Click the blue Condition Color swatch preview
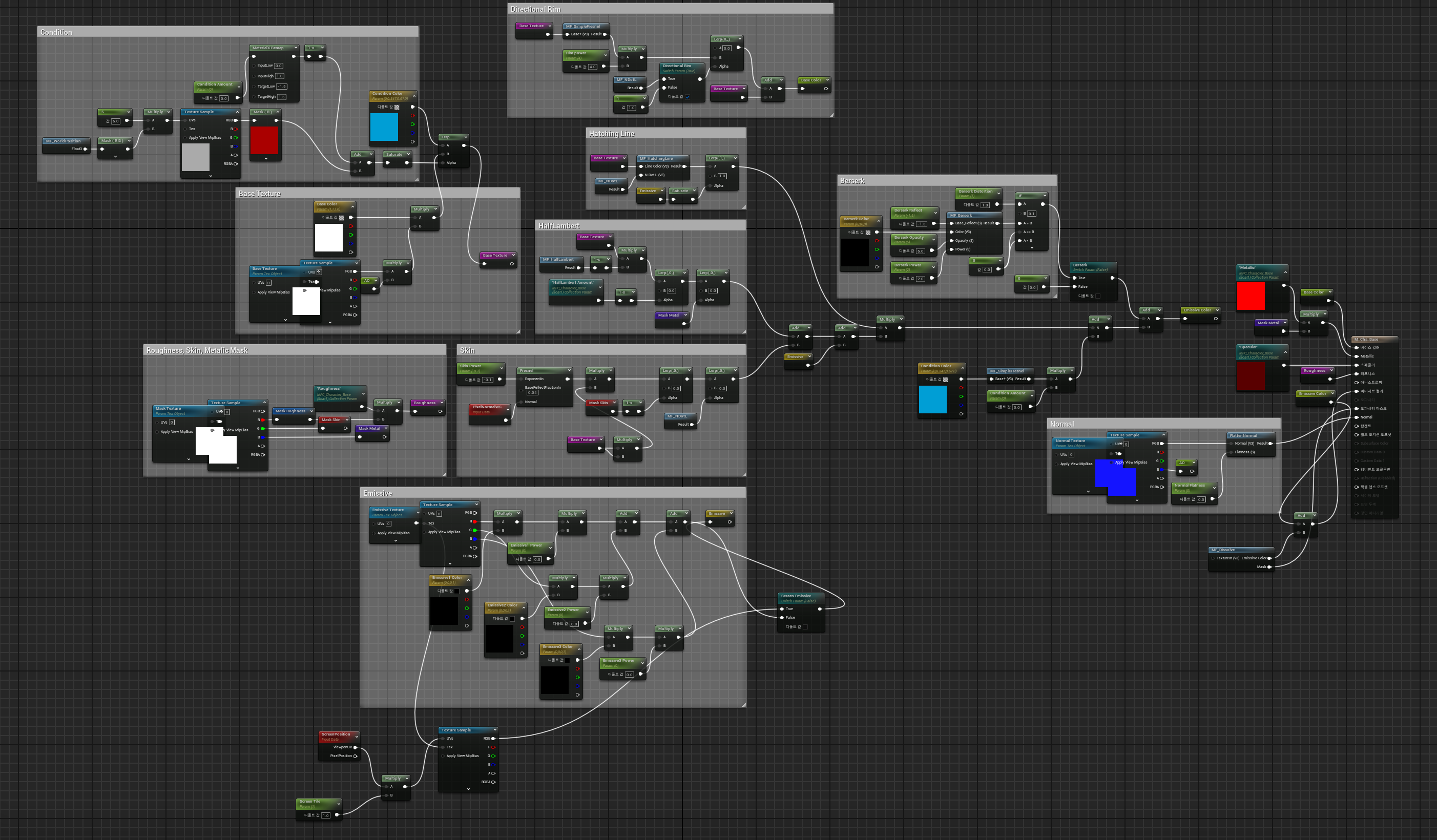 384,127
